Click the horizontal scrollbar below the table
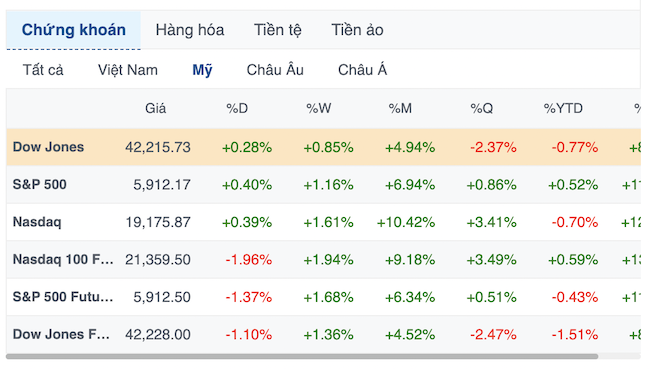The width and height of the screenshot is (650, 369). pos(302,356)
